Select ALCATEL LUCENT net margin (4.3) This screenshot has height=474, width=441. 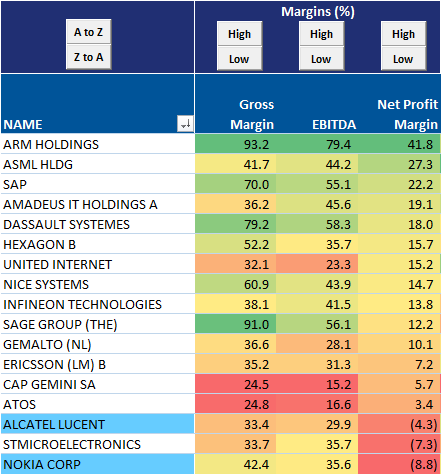tap(399, 424)
